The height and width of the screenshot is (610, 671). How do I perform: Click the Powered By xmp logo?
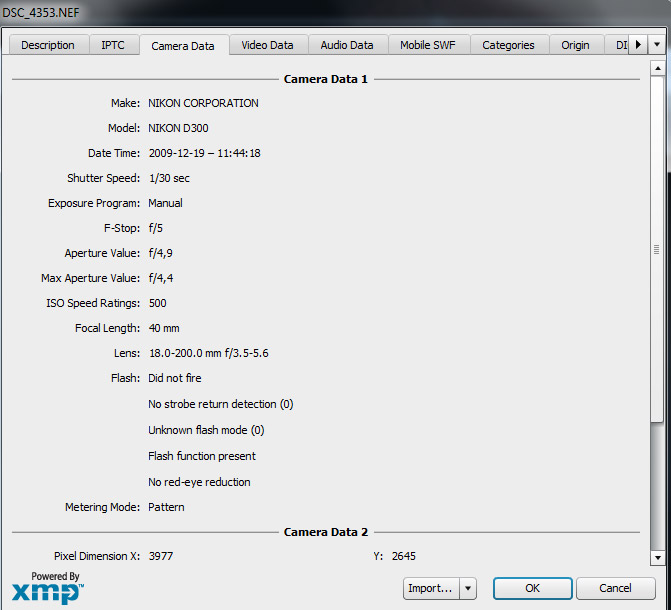(48, 587)
